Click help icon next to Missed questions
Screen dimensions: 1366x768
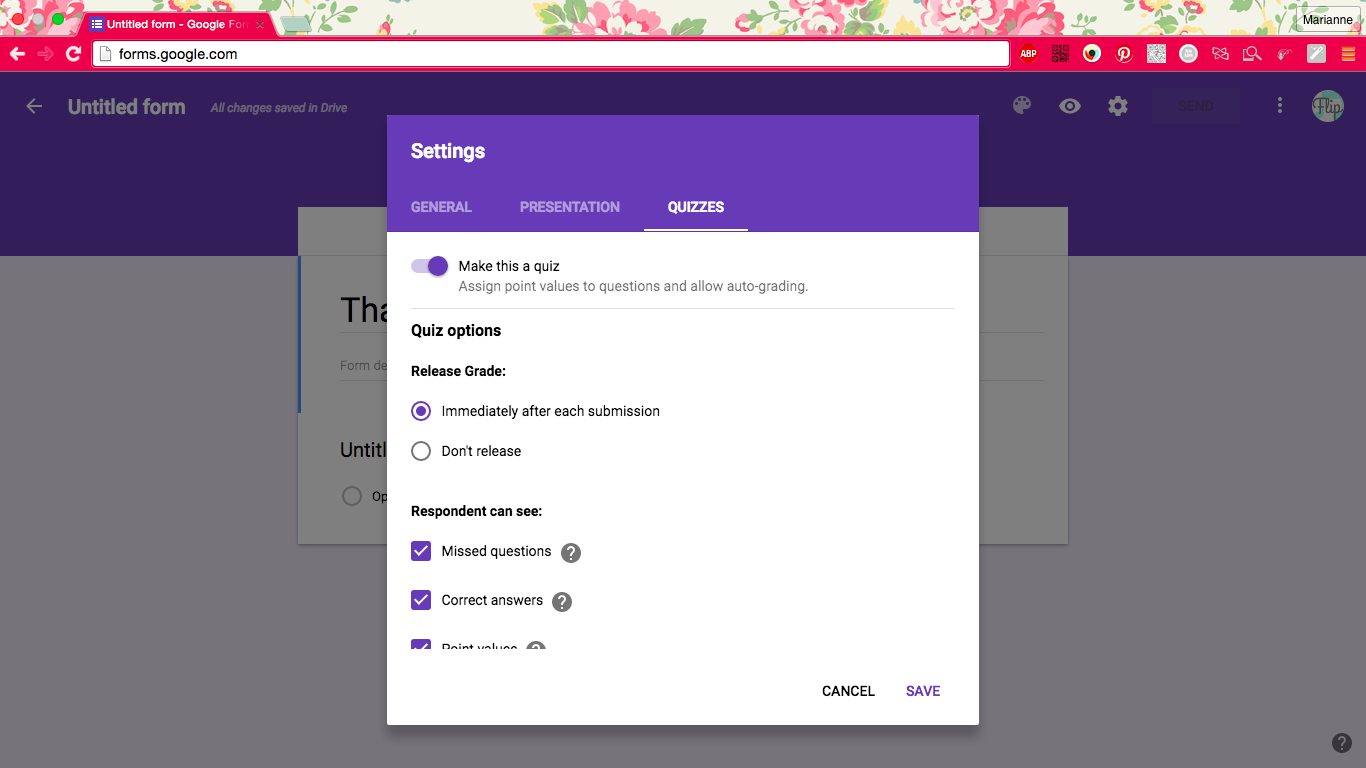[x=570, y=552]
